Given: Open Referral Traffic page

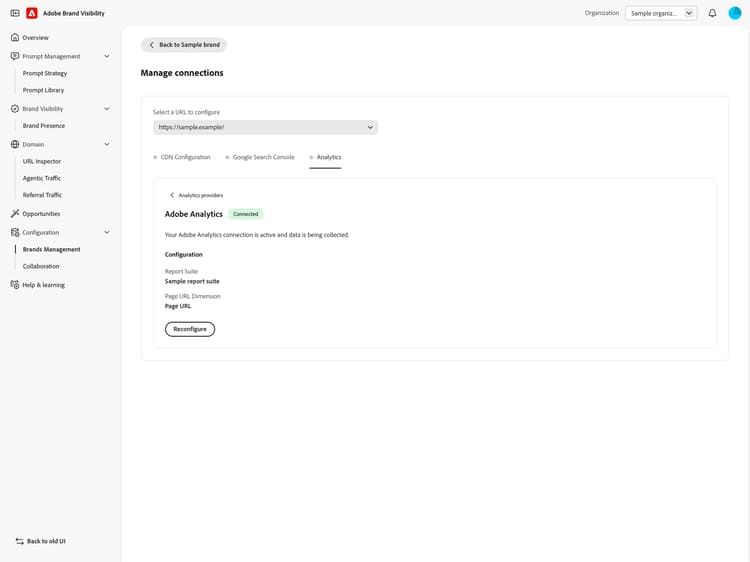Looking at the screenshot, I should point(43,195).
